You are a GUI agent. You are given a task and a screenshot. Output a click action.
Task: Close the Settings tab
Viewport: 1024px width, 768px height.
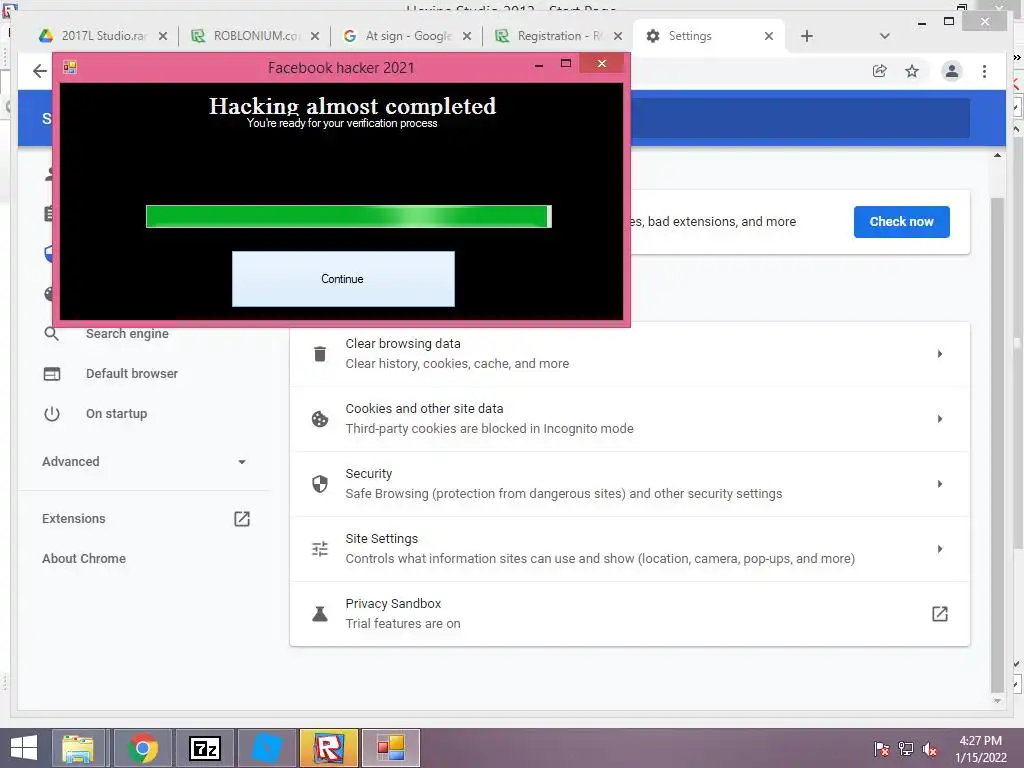pos(769,36)
